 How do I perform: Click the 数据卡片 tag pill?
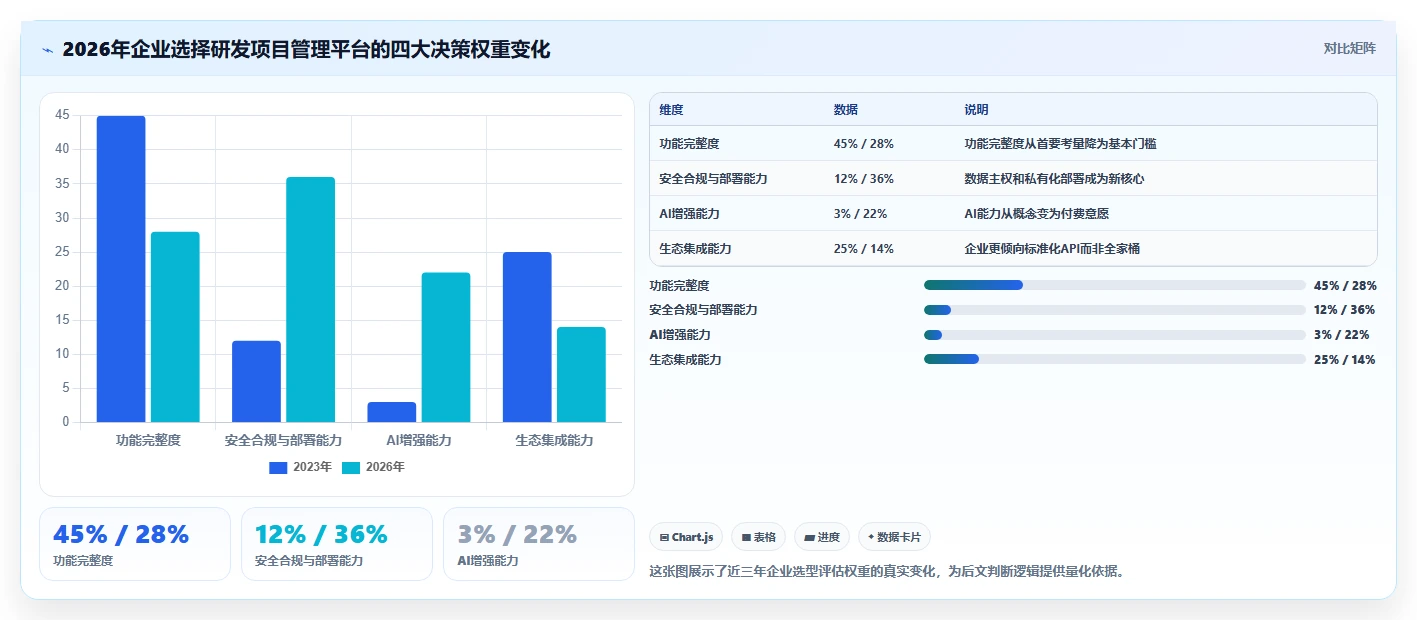(x=894, y=537)
